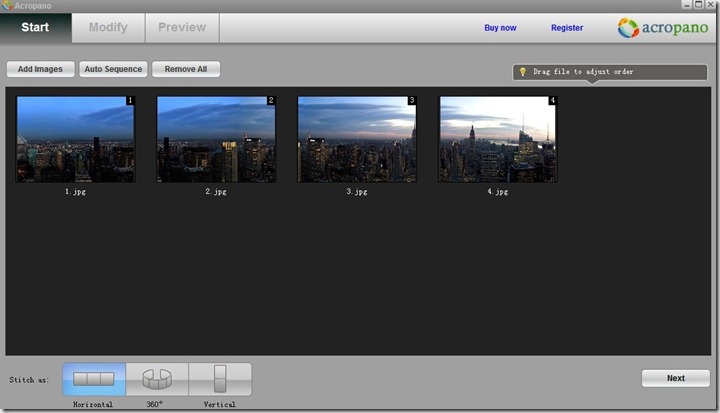Switch to the Start tab

[36, 28]
